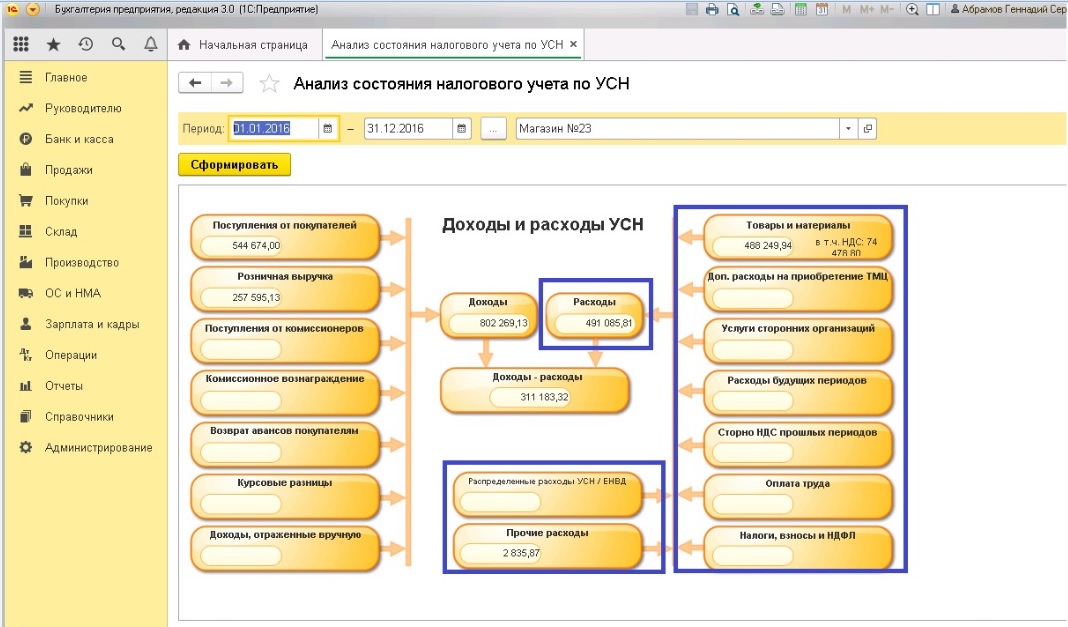Click the Товары и материалы block

(x=798, y=236)
